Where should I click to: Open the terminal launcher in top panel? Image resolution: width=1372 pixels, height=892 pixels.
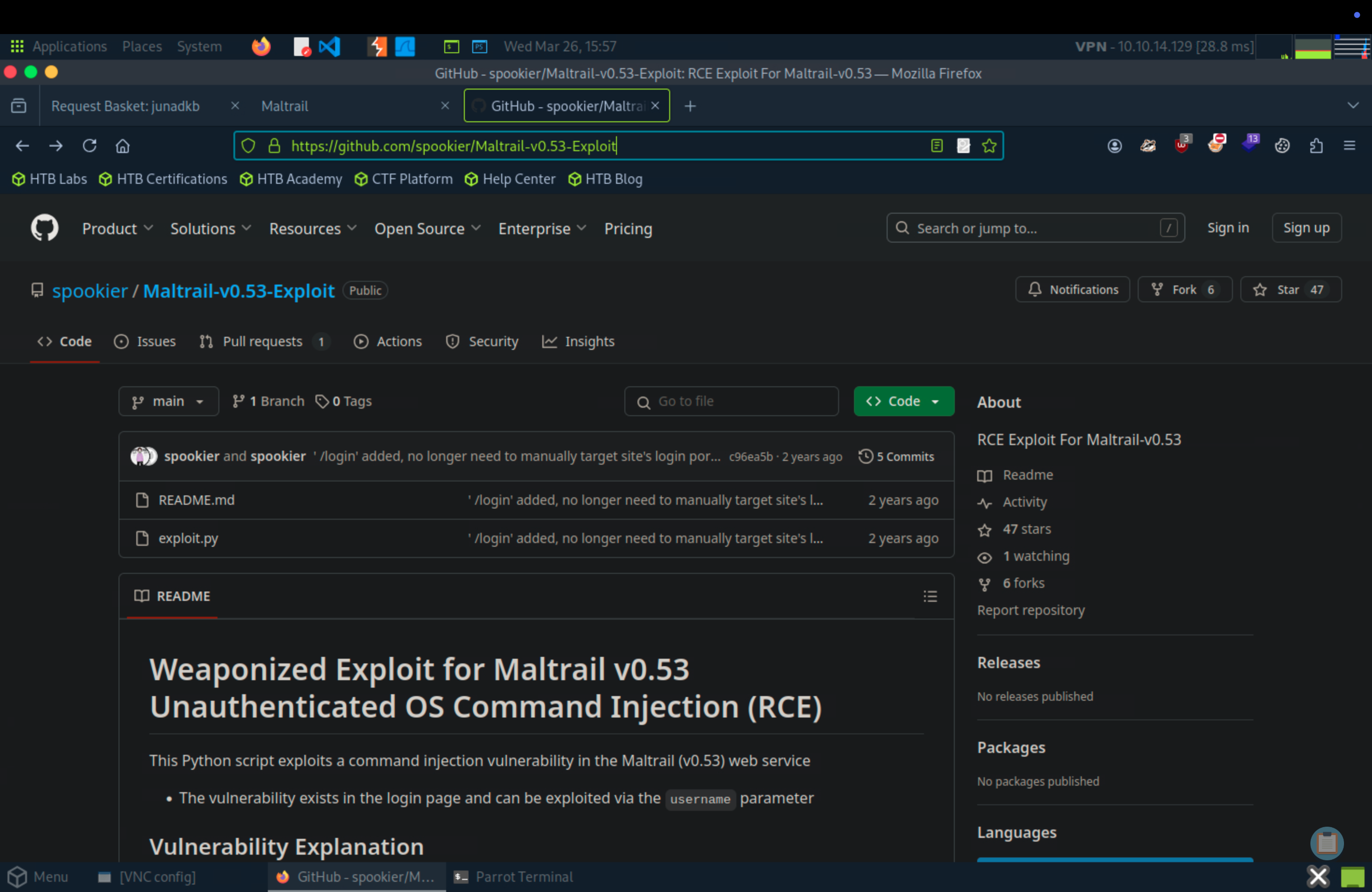(x=451, y=47)
